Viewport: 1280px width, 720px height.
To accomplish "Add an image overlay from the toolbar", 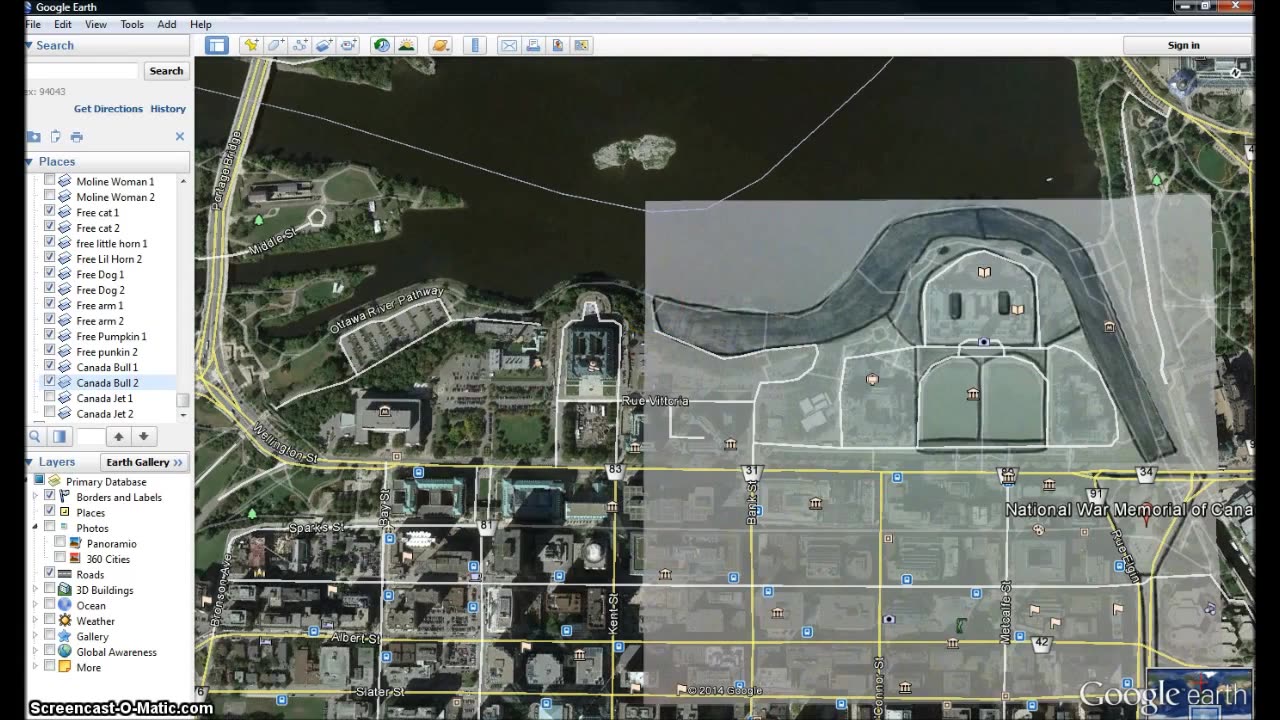I will [x=324, y=45].
